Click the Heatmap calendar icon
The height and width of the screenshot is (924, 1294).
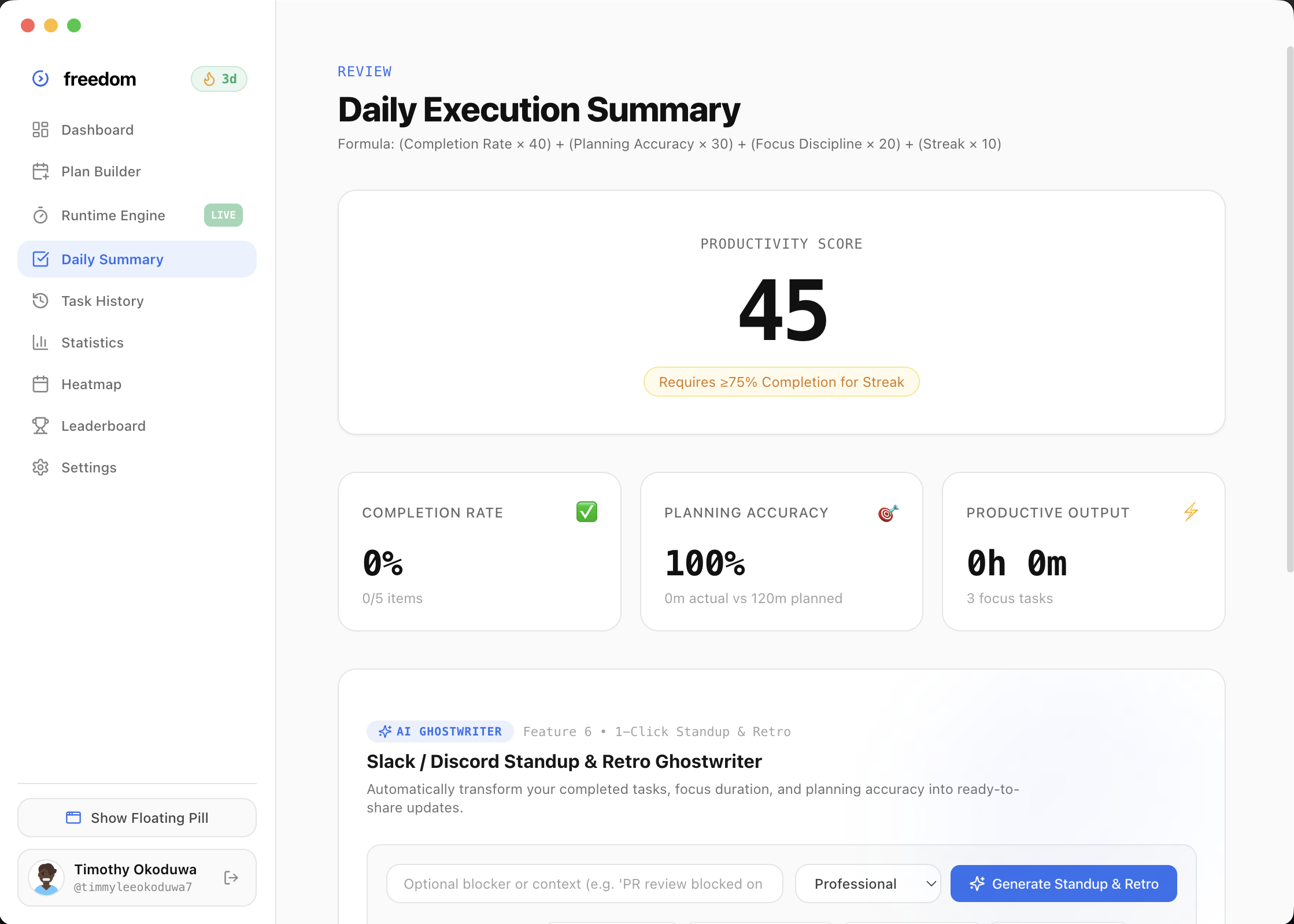point(40,384)
